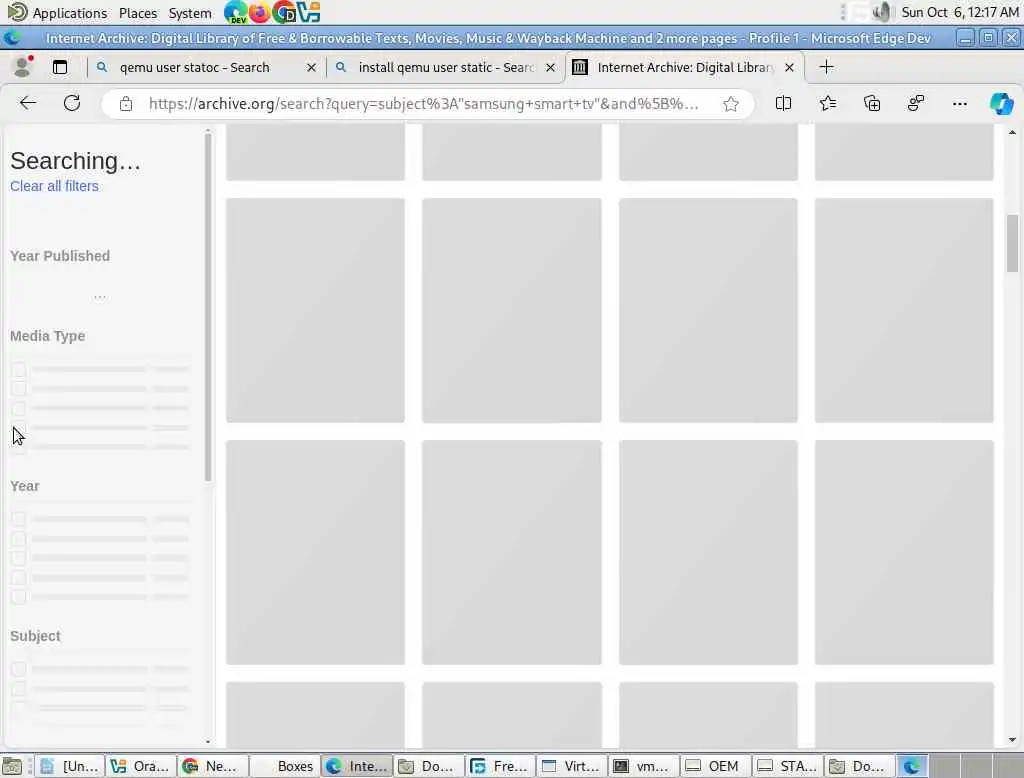
Task: Open split screen view
Action: pyautogui.click(x=783, y=103)
